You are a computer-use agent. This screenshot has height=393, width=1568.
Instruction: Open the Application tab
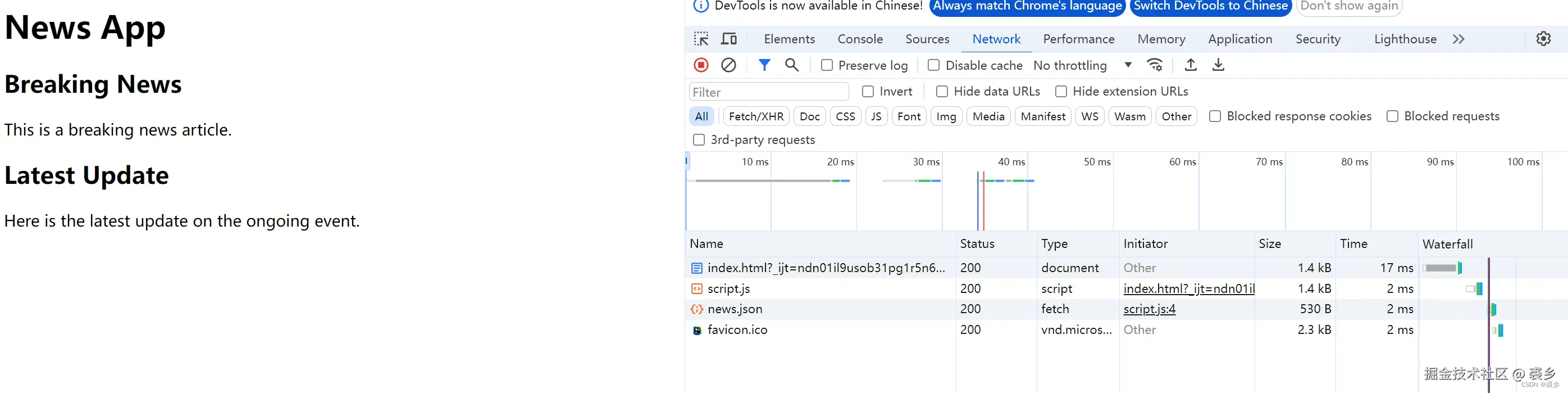click(1240, 39)
